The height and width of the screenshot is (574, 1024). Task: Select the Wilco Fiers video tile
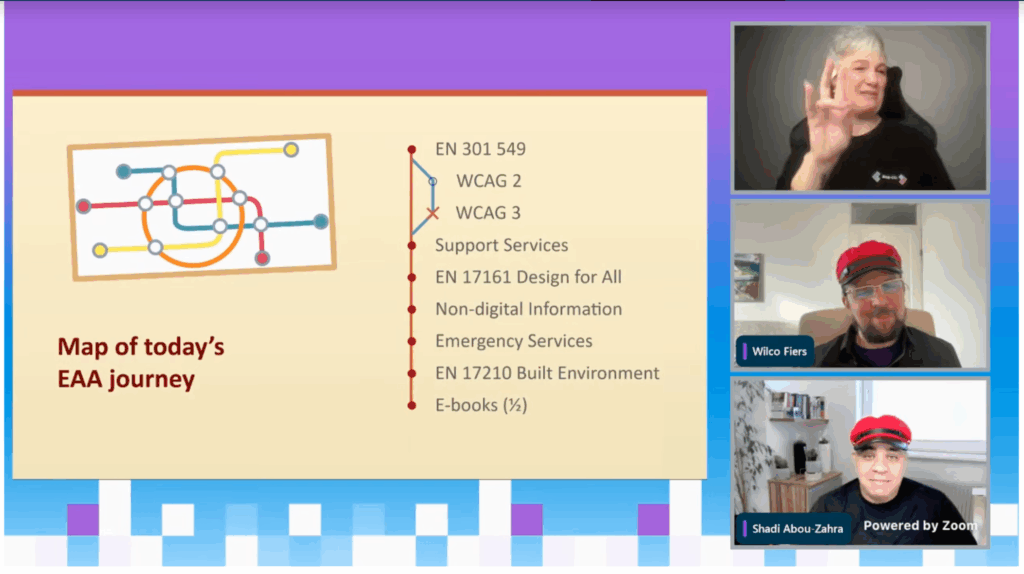[x=860, y=285]
